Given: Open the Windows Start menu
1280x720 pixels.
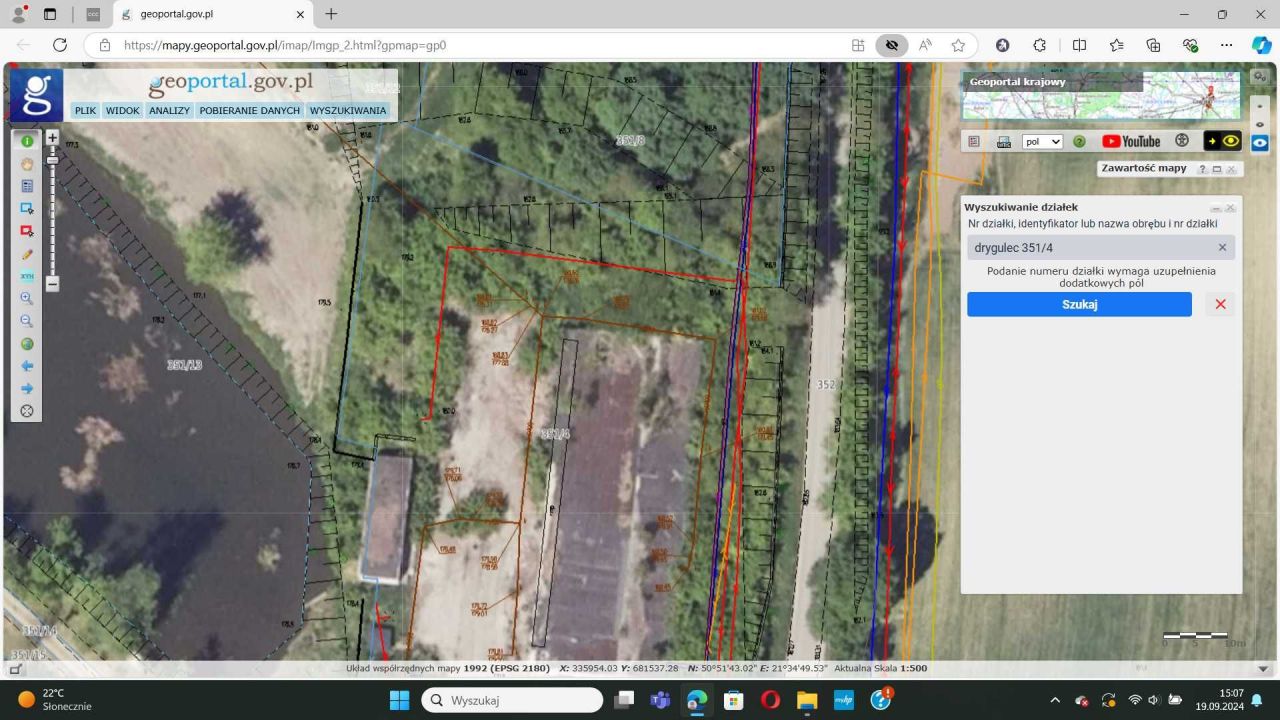Looking at the screenshot, I should [400, 700].
